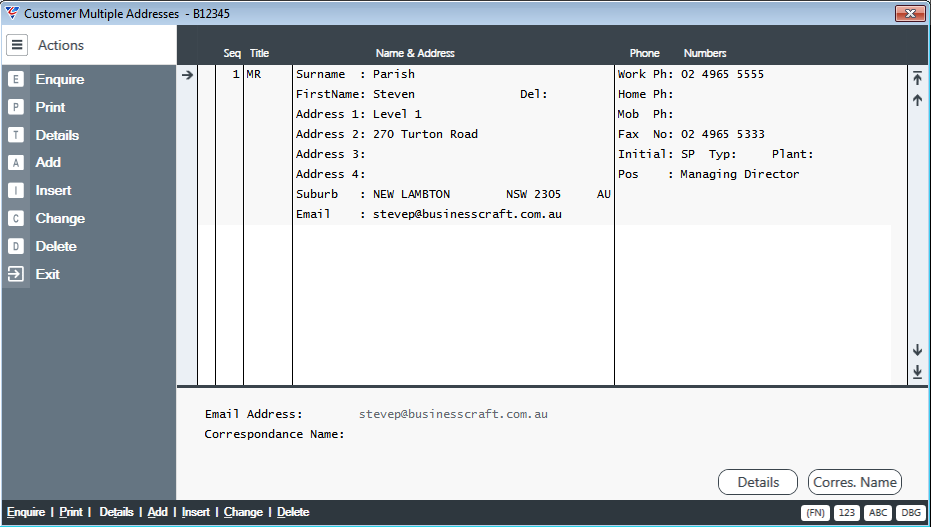The image size is (931, 527).
Task: Click the Title column header
Action: click(259, 53)
